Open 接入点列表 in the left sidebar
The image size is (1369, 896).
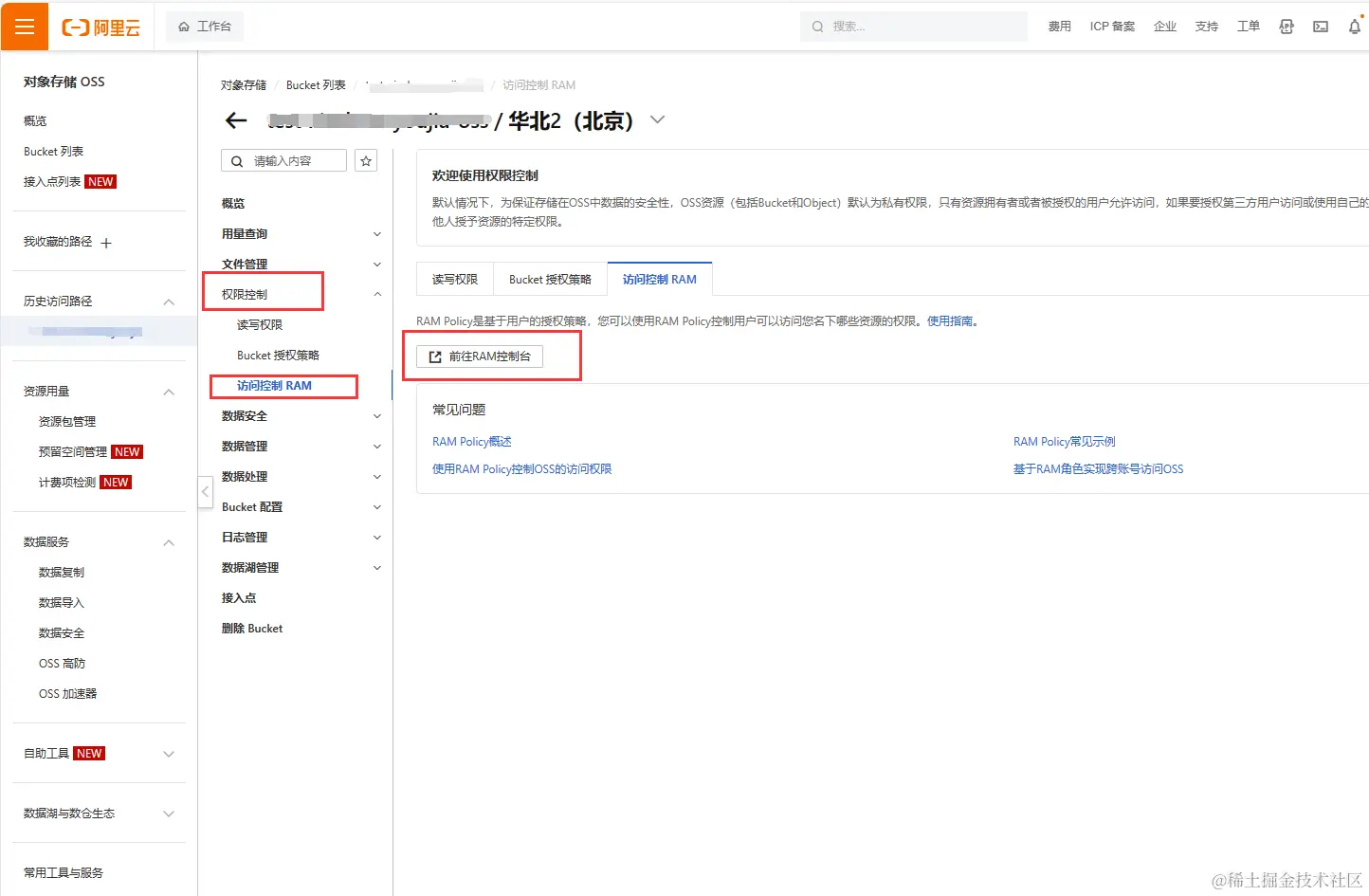pyautogui.click(x=52, y=182)
